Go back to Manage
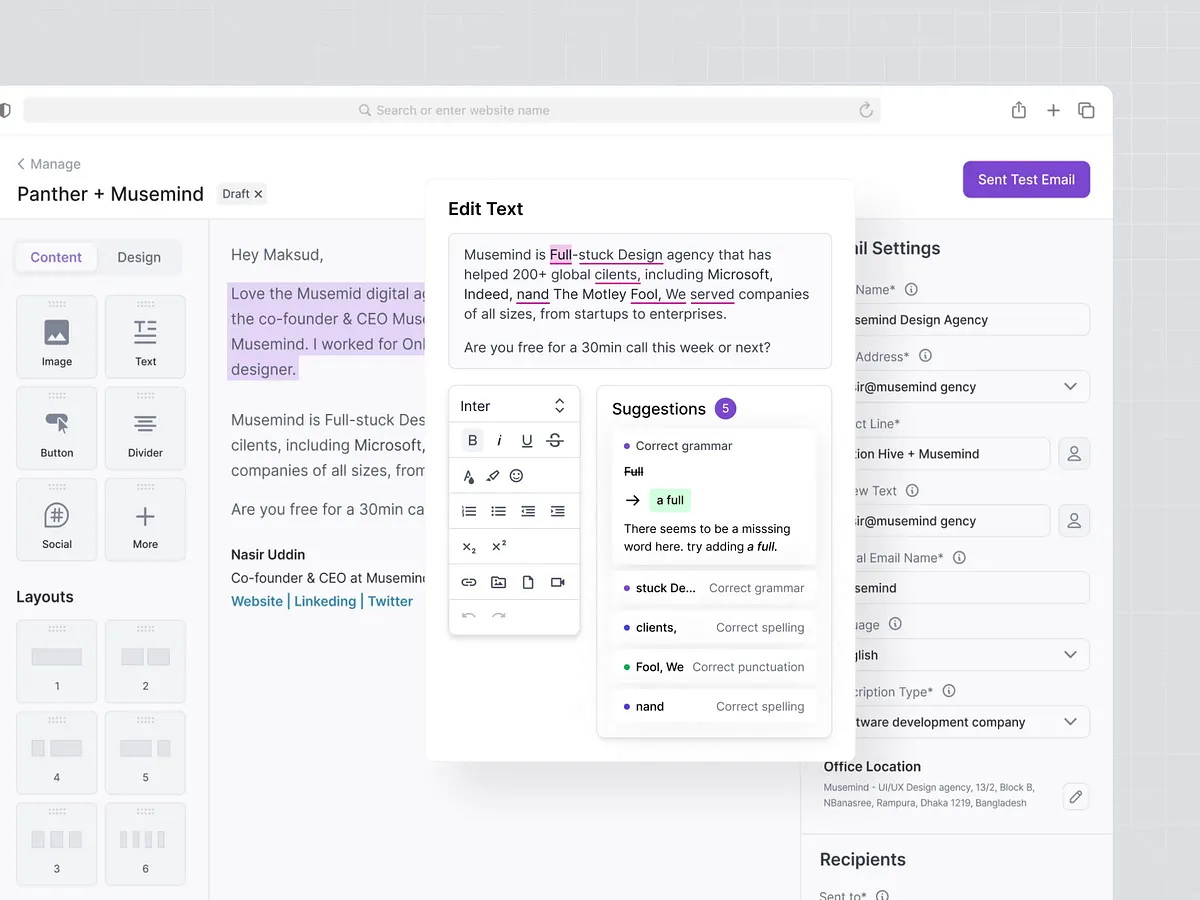The height and width of the screenshot is (900, 1200). tap(49, 164)
